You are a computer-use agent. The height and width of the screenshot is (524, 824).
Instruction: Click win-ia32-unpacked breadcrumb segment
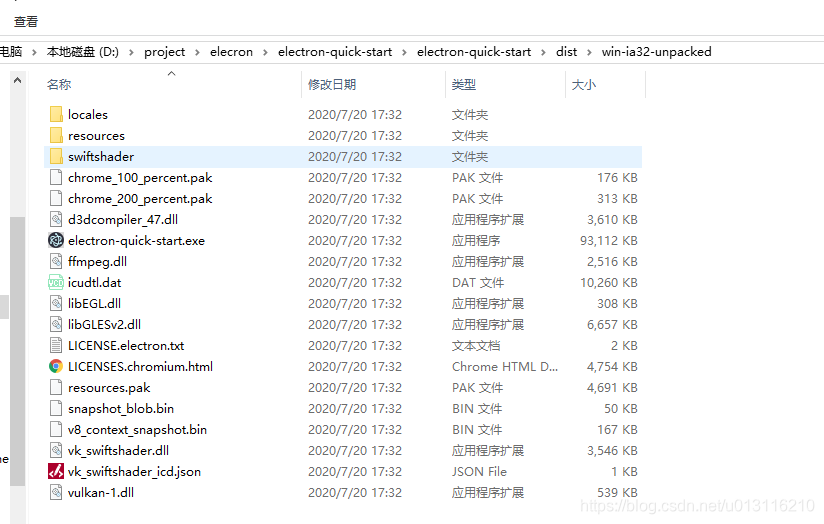[x=656, y=52]
